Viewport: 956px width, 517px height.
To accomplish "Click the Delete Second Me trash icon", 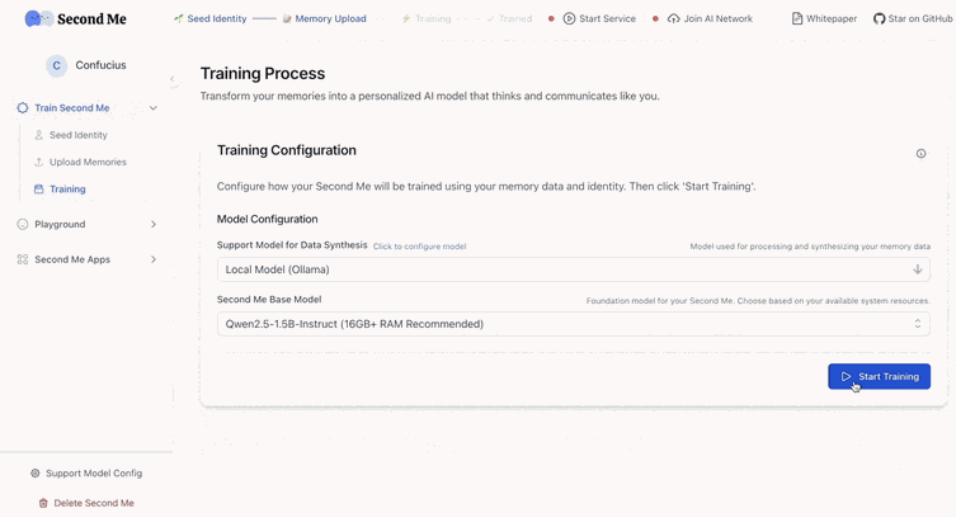I will click(43, 503).
